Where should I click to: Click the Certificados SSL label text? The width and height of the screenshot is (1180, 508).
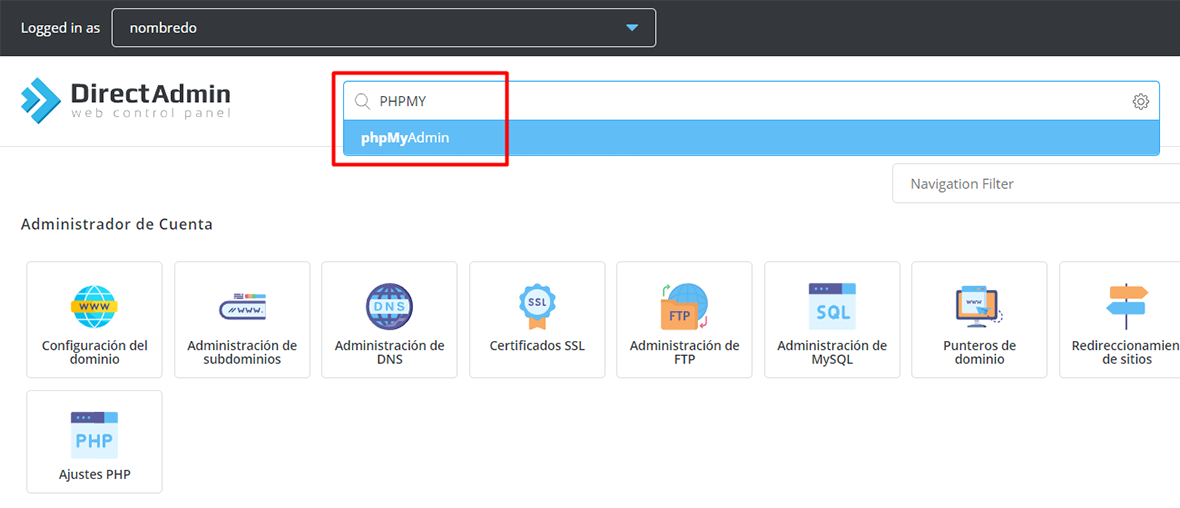pos(537,346)
